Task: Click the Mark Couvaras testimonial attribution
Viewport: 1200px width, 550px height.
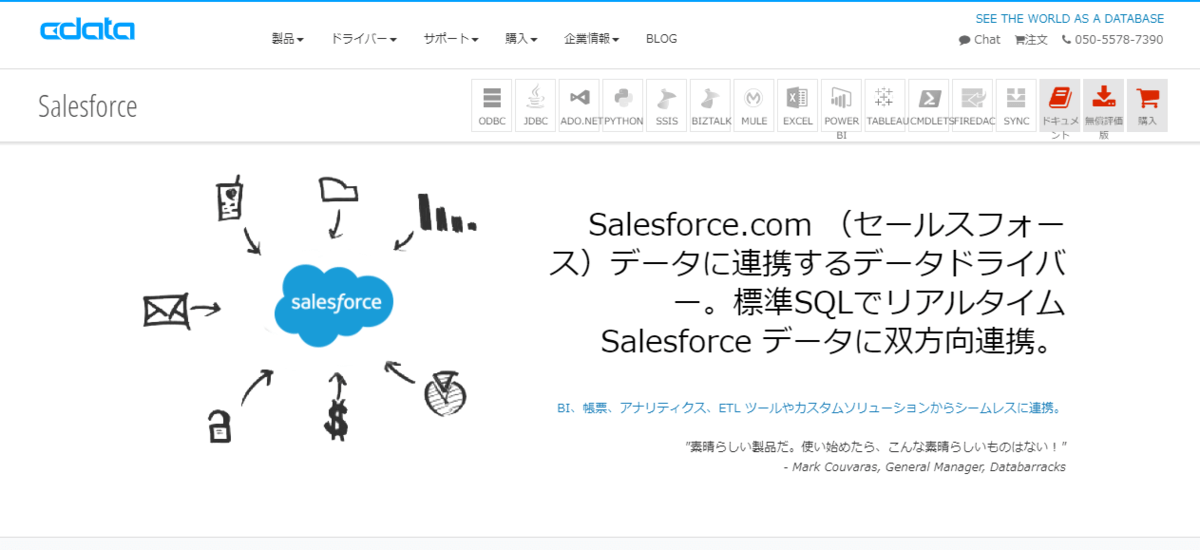Action: point(925,467)
